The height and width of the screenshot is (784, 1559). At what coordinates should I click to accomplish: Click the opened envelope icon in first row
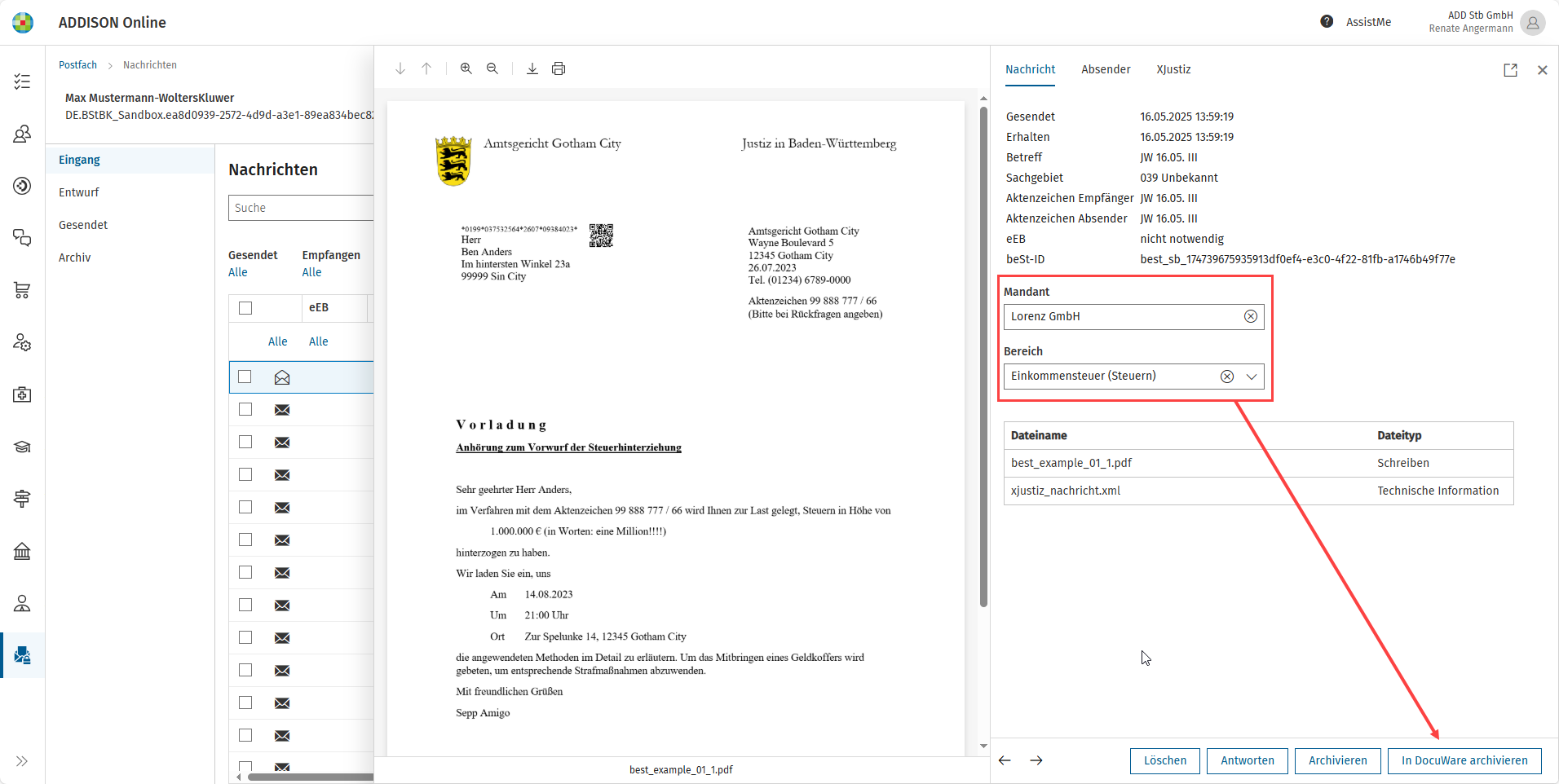coord(282,377)
